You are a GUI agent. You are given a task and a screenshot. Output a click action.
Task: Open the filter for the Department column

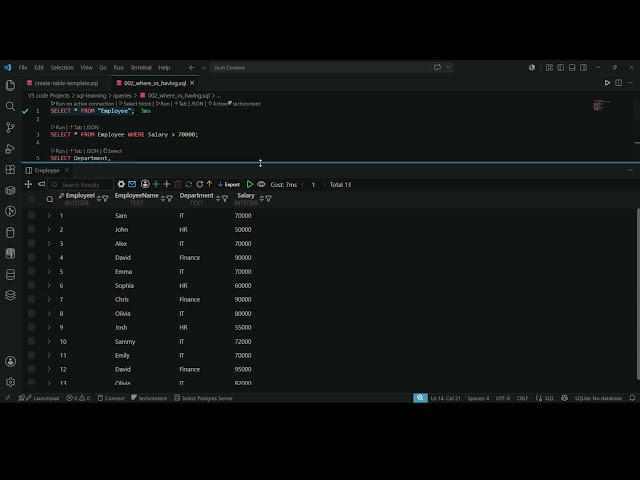225,199
